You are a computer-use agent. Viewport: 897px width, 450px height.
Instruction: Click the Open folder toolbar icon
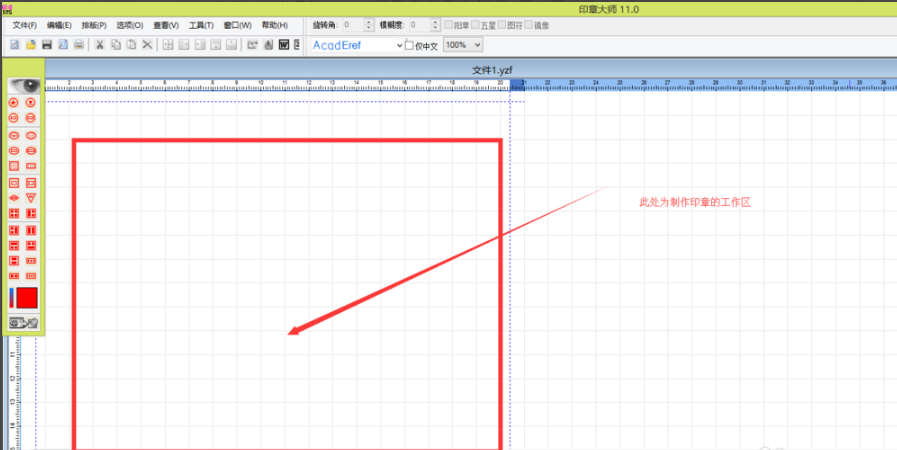point(31,45)
